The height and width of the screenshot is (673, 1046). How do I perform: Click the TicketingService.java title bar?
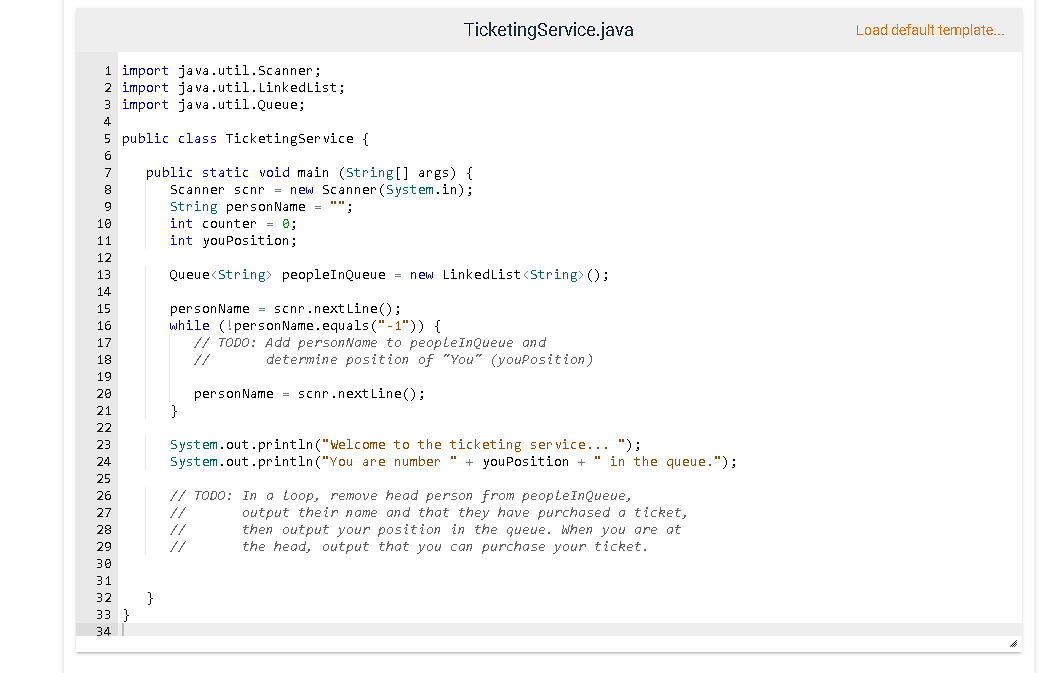[548, 30]
